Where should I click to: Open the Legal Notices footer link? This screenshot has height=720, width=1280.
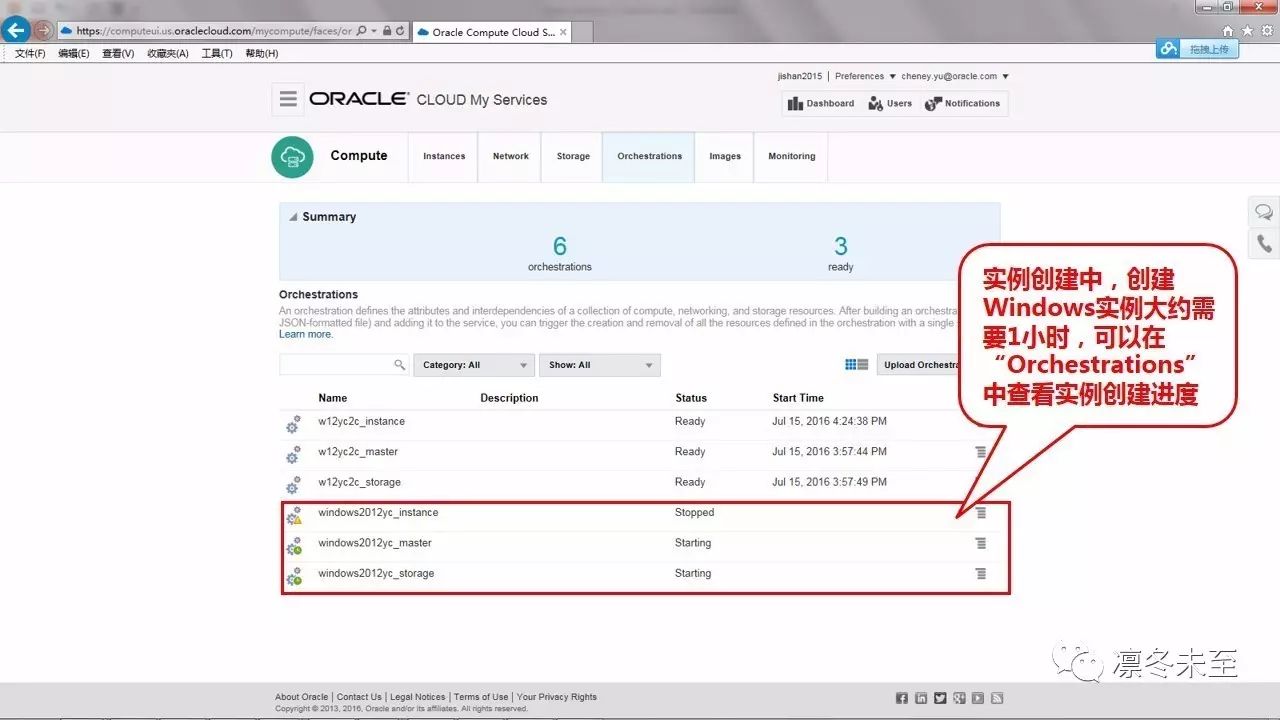tap(418, 697)
